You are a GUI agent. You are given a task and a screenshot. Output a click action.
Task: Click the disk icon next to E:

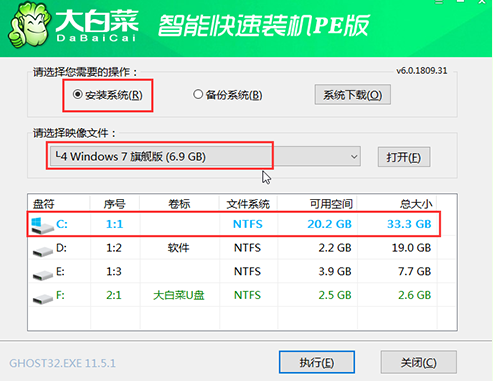coord(43,274)
